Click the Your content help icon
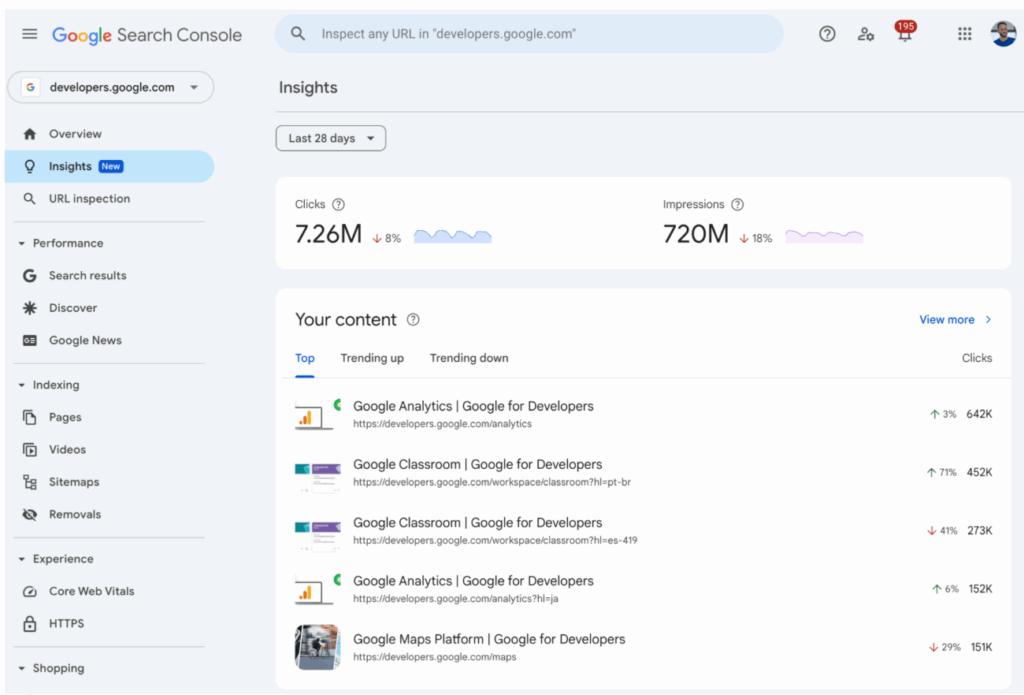The height and width of the screenshot is (695, 1024). click(x=413, y=320)
